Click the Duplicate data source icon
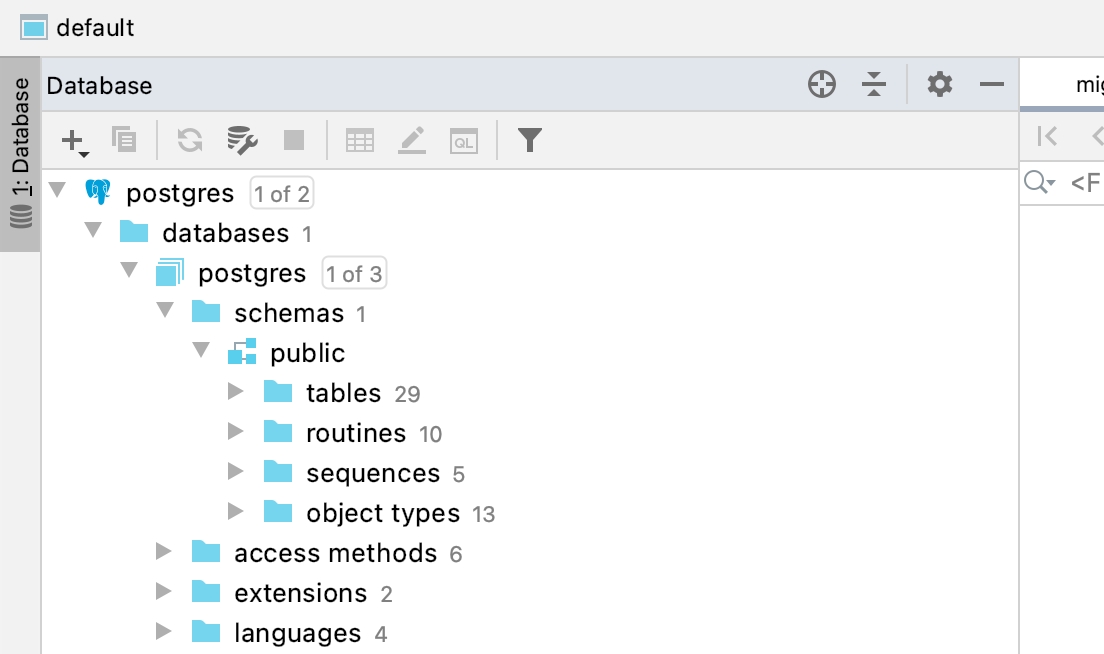Image resolution: width=1104 pixels, height=654 pixels. 124,140
